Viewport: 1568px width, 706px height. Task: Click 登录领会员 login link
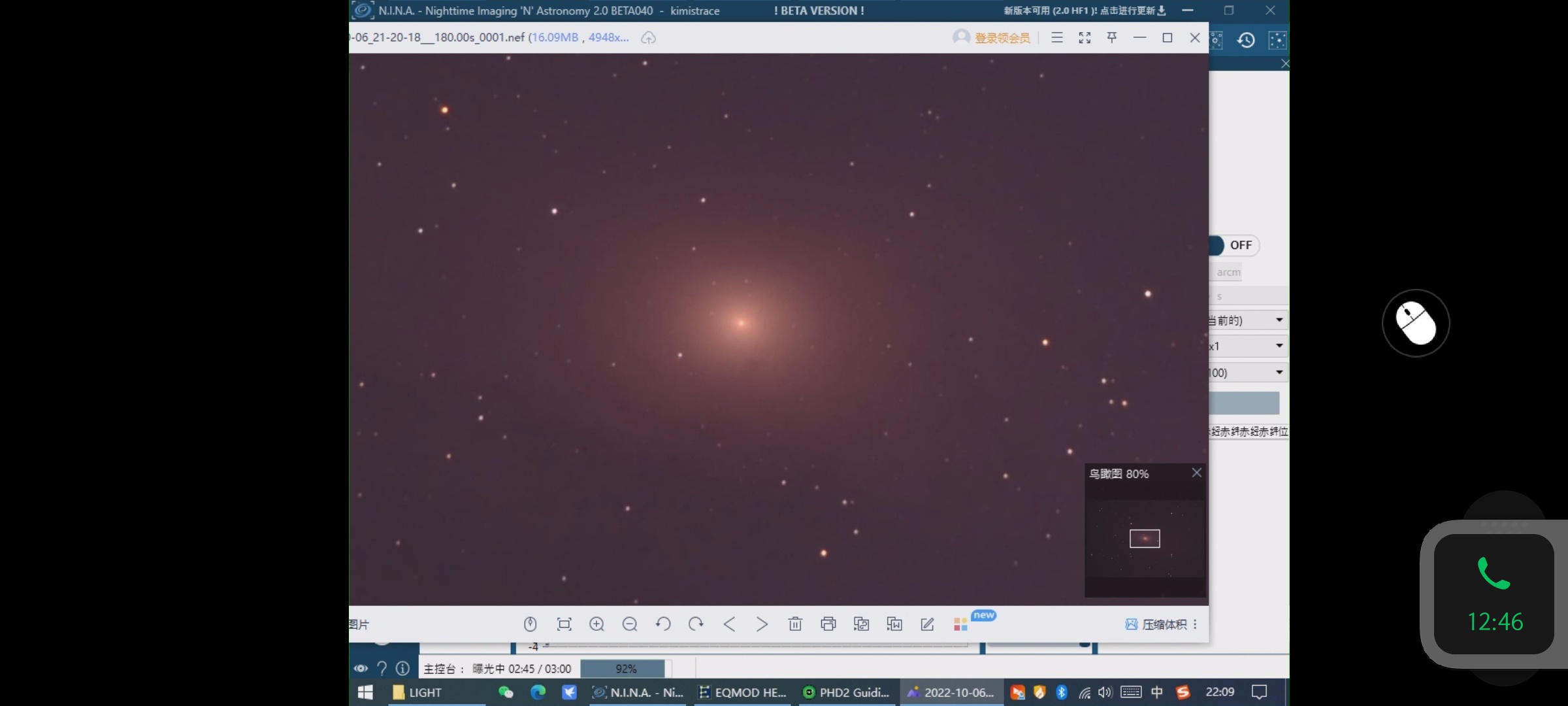coord(1002,38)
